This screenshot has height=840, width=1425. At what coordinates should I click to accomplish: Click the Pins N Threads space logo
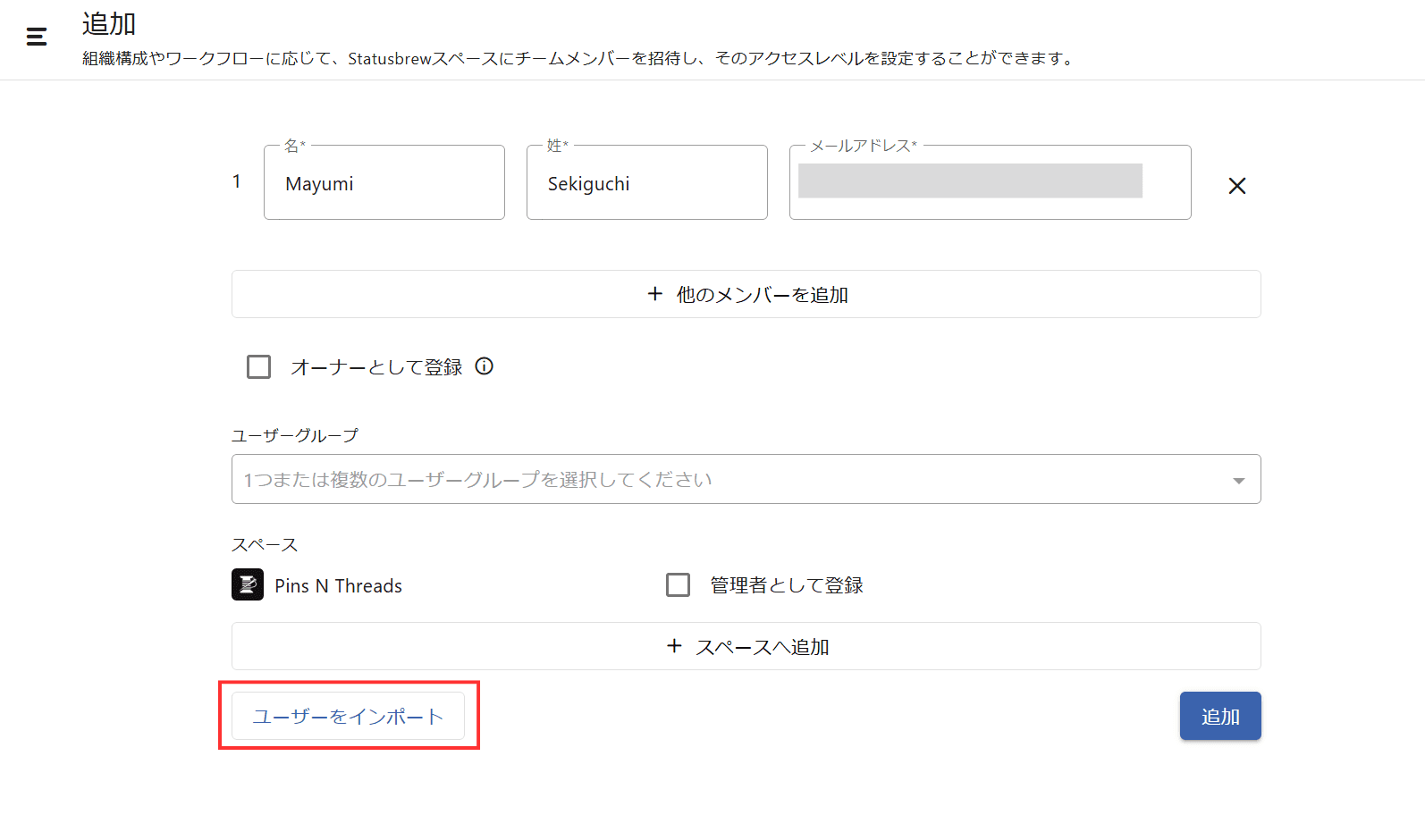pyautogui.click(x=248, y=585)
